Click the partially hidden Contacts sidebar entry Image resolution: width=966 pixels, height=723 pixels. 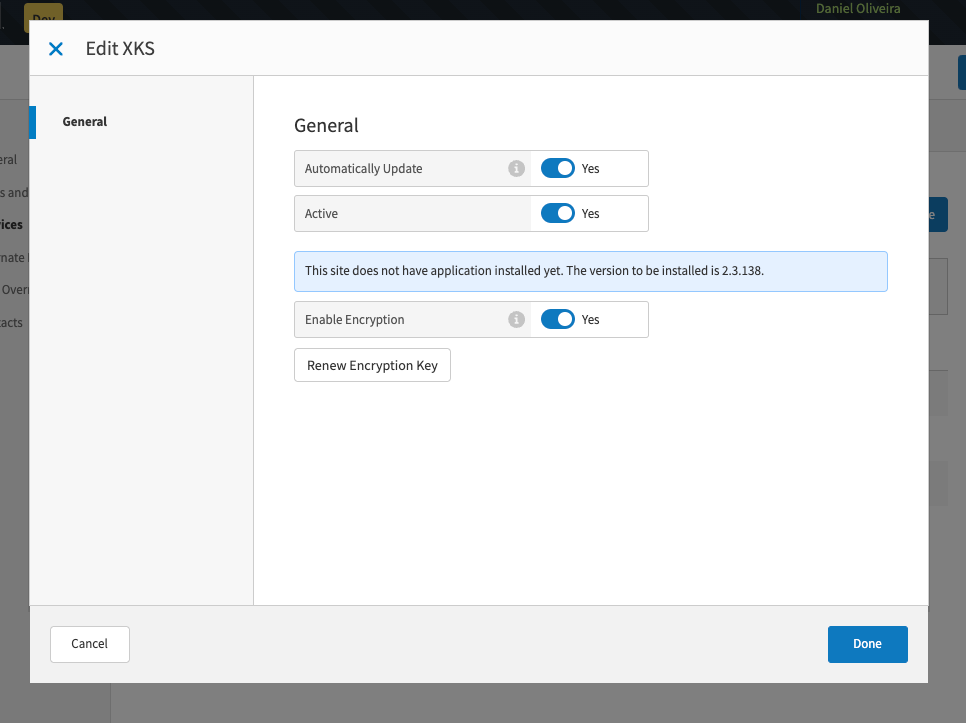[11, 322]
